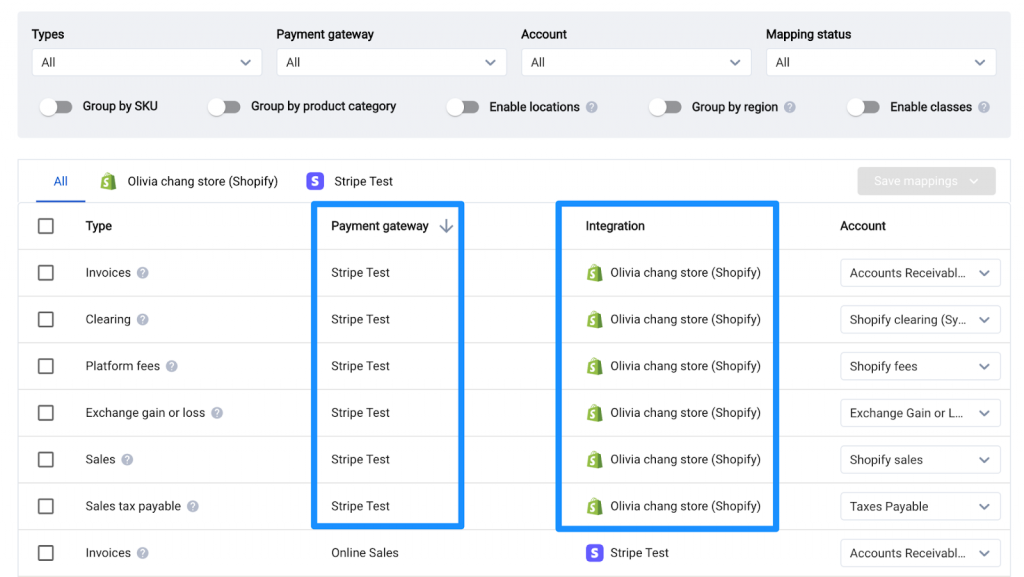This screenshot has width=1024, height=577.
Task: Click the help icon beside Sales tax payable
Action: tap(193, 507)
